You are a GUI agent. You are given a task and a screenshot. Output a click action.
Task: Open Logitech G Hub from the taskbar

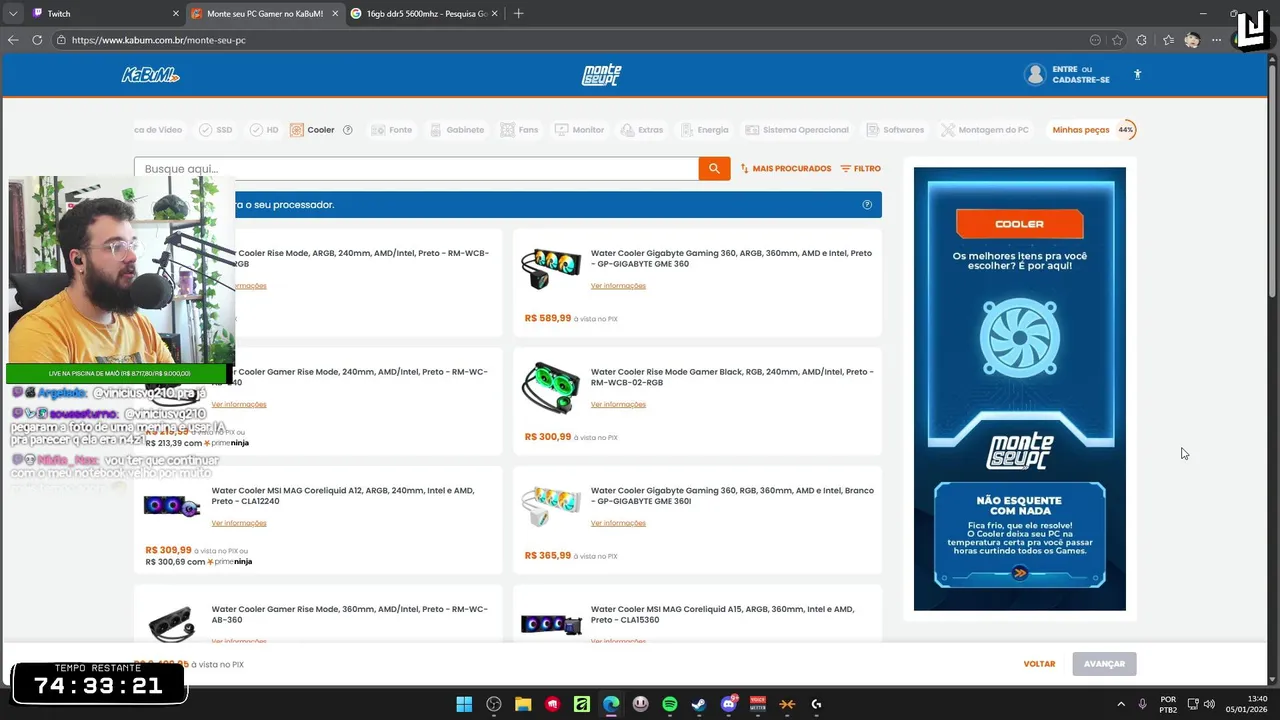point(816,704)
